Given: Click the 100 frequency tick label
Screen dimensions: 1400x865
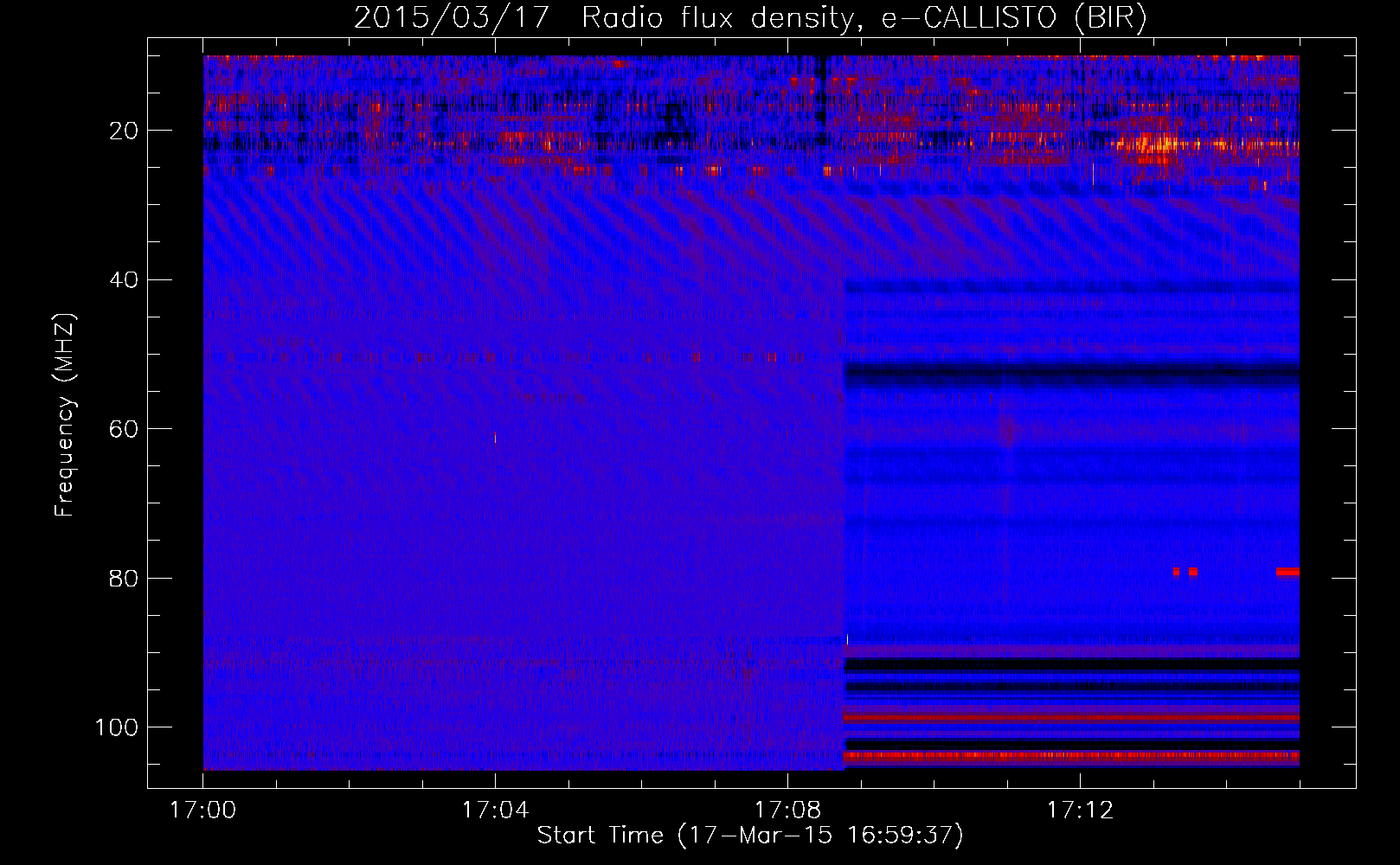Looking at the screenshot, I should [x=117, y=727].
